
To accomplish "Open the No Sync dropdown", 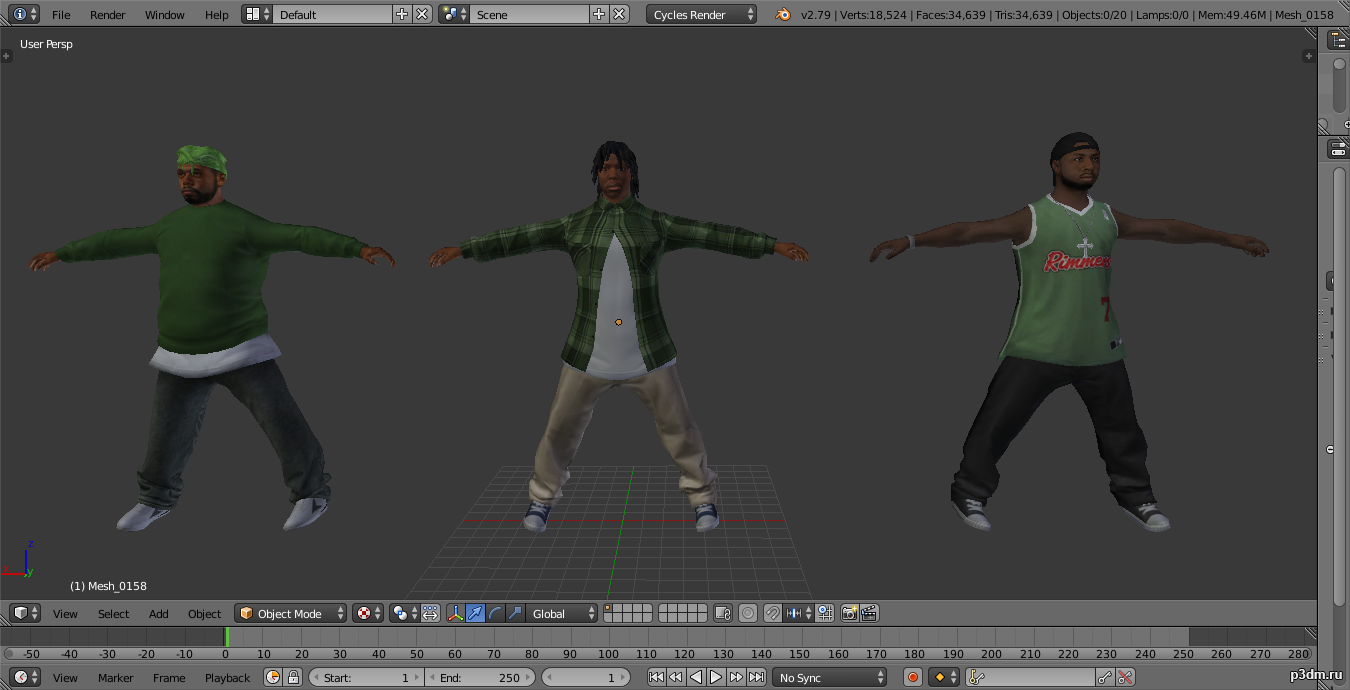I will point(829,677).
